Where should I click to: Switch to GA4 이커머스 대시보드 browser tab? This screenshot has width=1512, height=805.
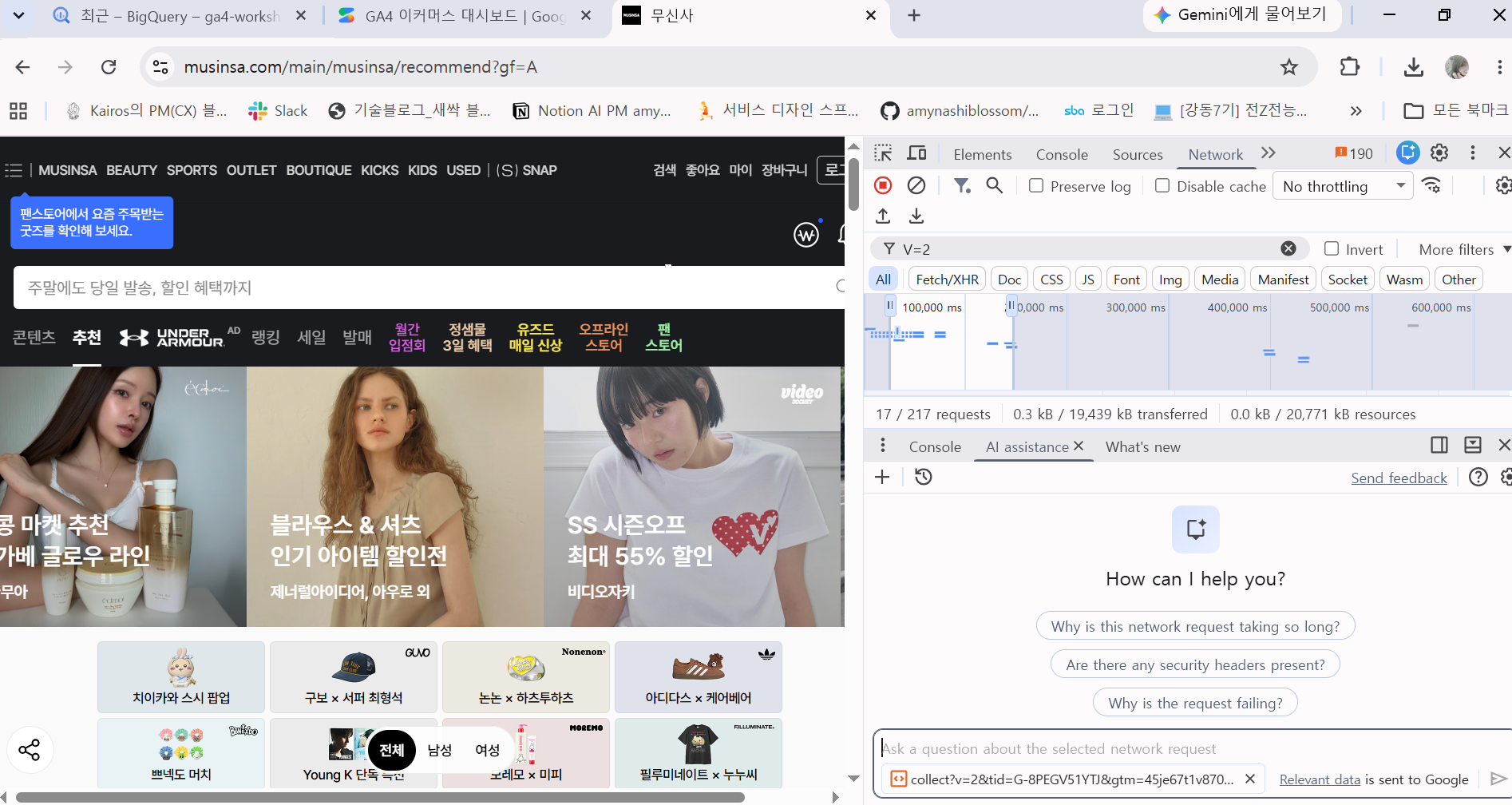(x=465, y=16)
